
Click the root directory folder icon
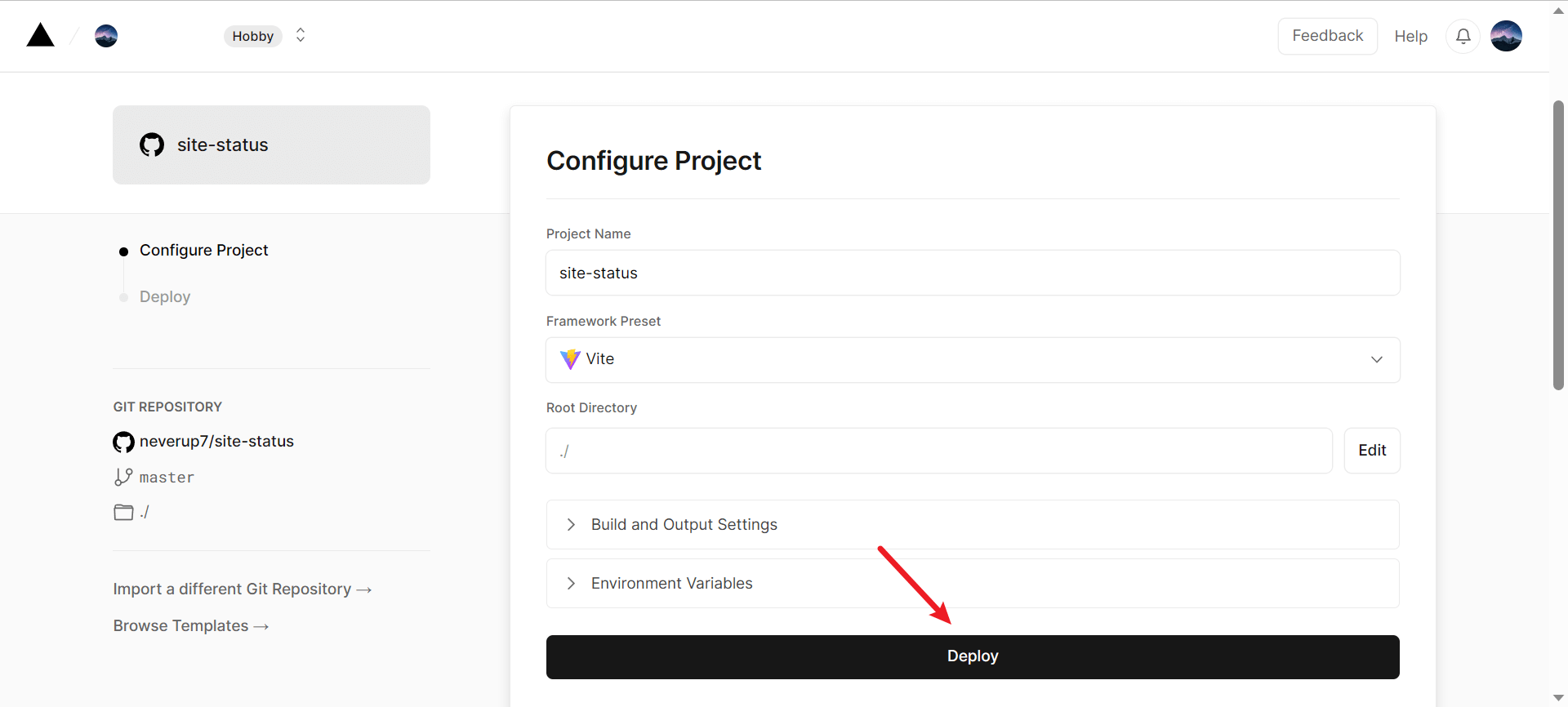[123, 512]
